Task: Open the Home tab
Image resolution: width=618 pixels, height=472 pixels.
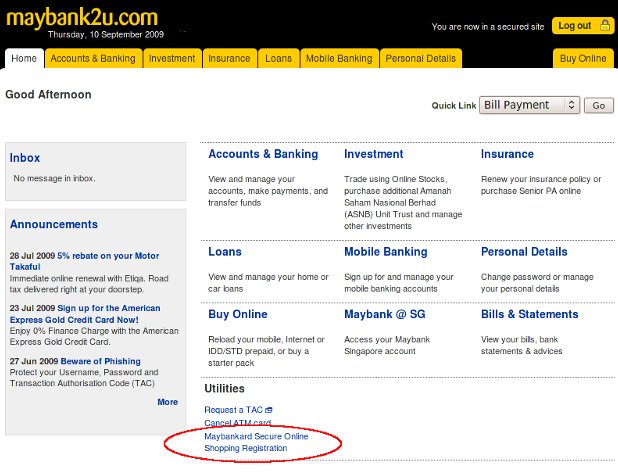Action: pos(24,58)
